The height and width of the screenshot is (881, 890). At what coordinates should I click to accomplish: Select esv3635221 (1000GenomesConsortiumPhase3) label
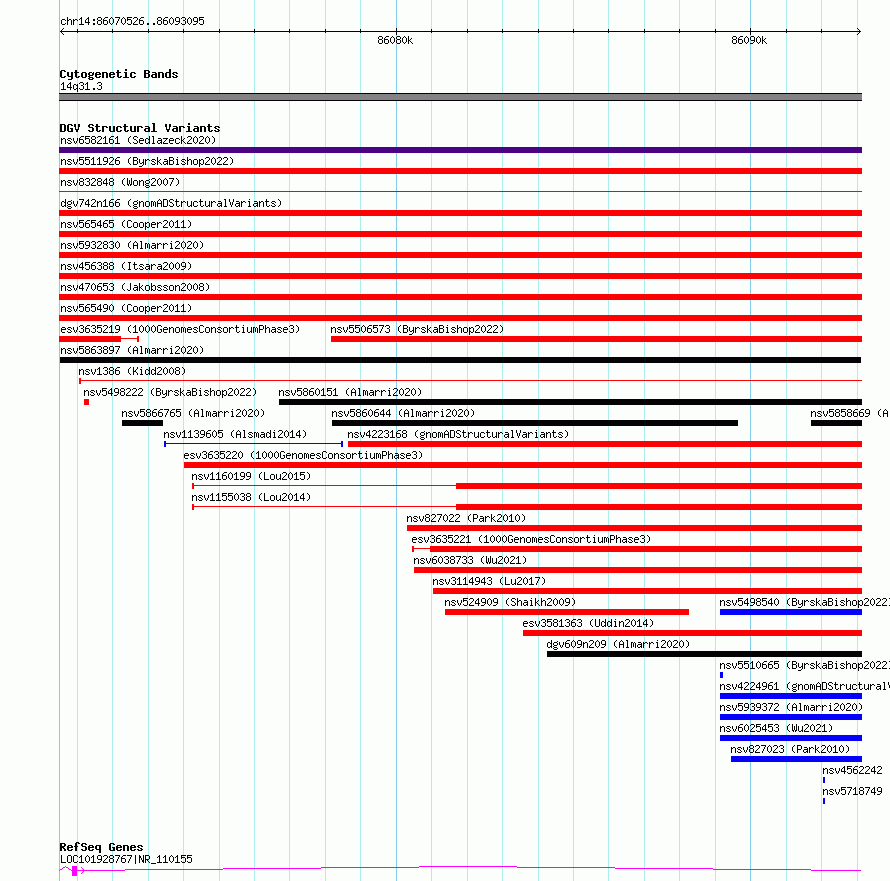[531, 539]
